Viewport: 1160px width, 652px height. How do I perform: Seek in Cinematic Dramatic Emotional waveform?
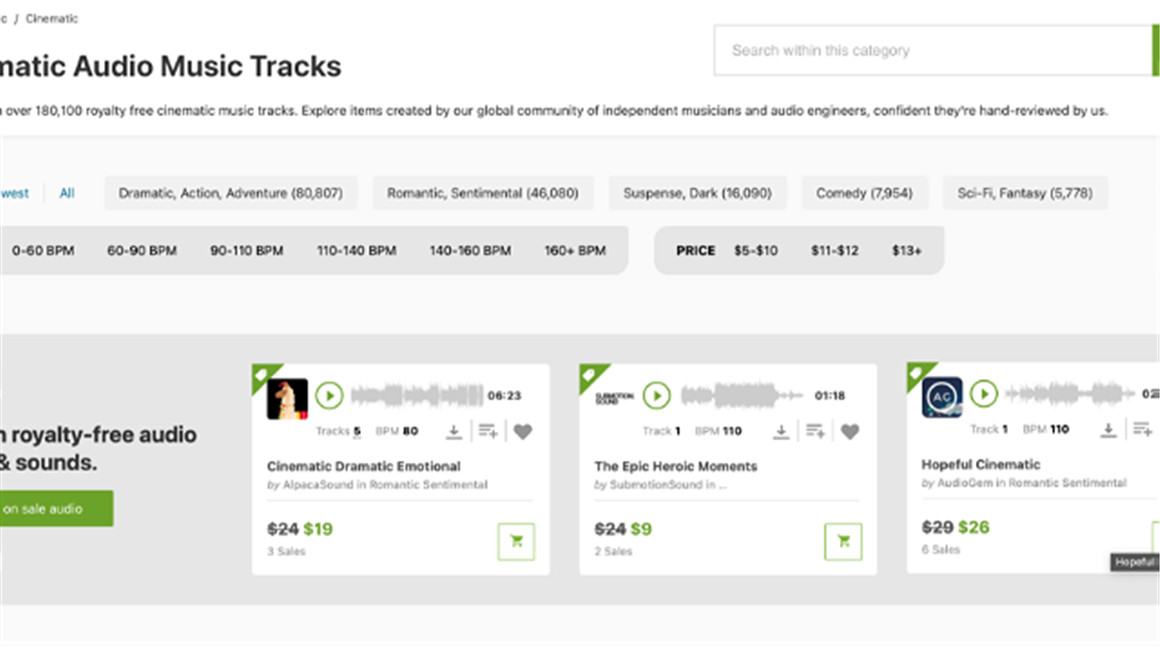(416, 396)
